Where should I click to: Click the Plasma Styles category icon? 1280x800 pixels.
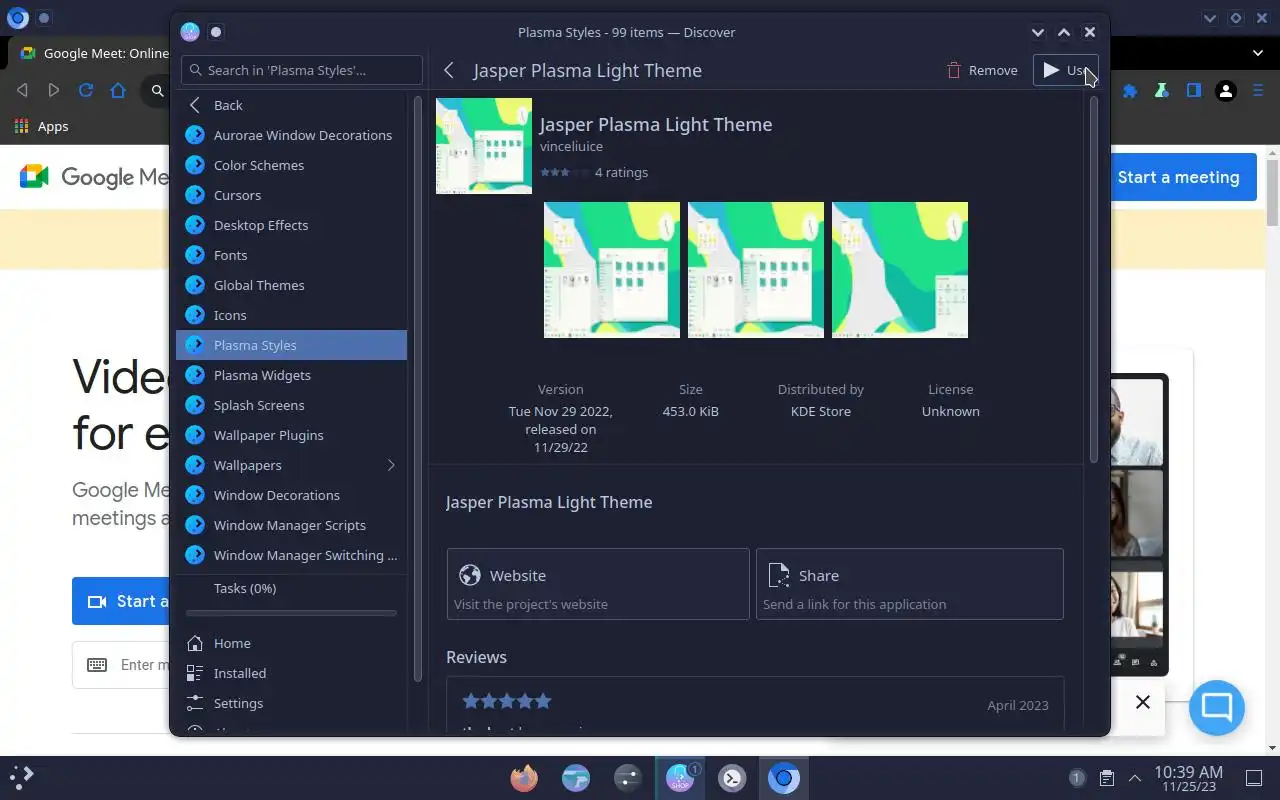pos(195,345)
